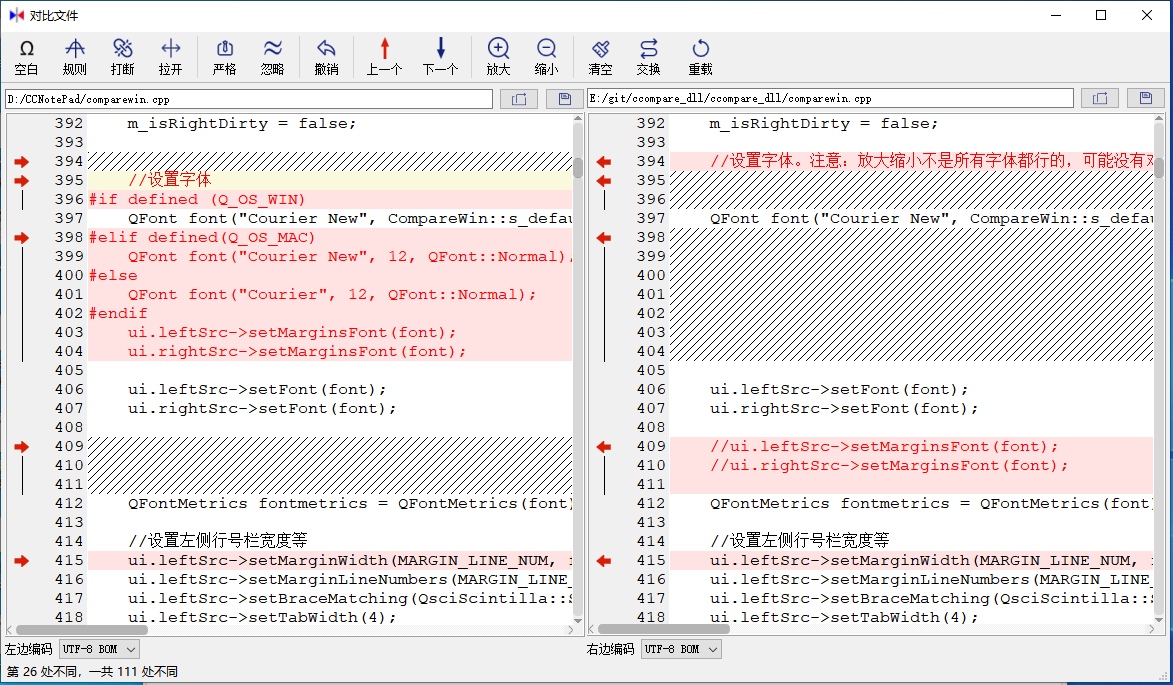1173x685 pixels.
Task: Right pane left-pointing arrow at line 415
Action: point(604,561)
